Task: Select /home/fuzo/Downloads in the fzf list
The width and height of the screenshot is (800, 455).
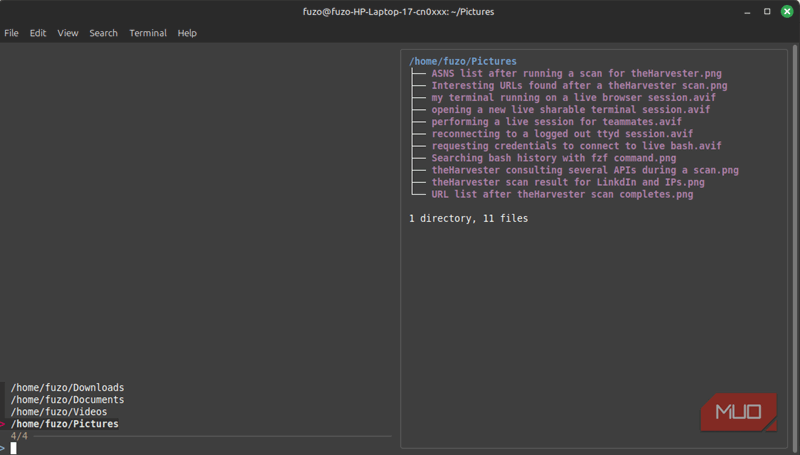Action: 67,388
